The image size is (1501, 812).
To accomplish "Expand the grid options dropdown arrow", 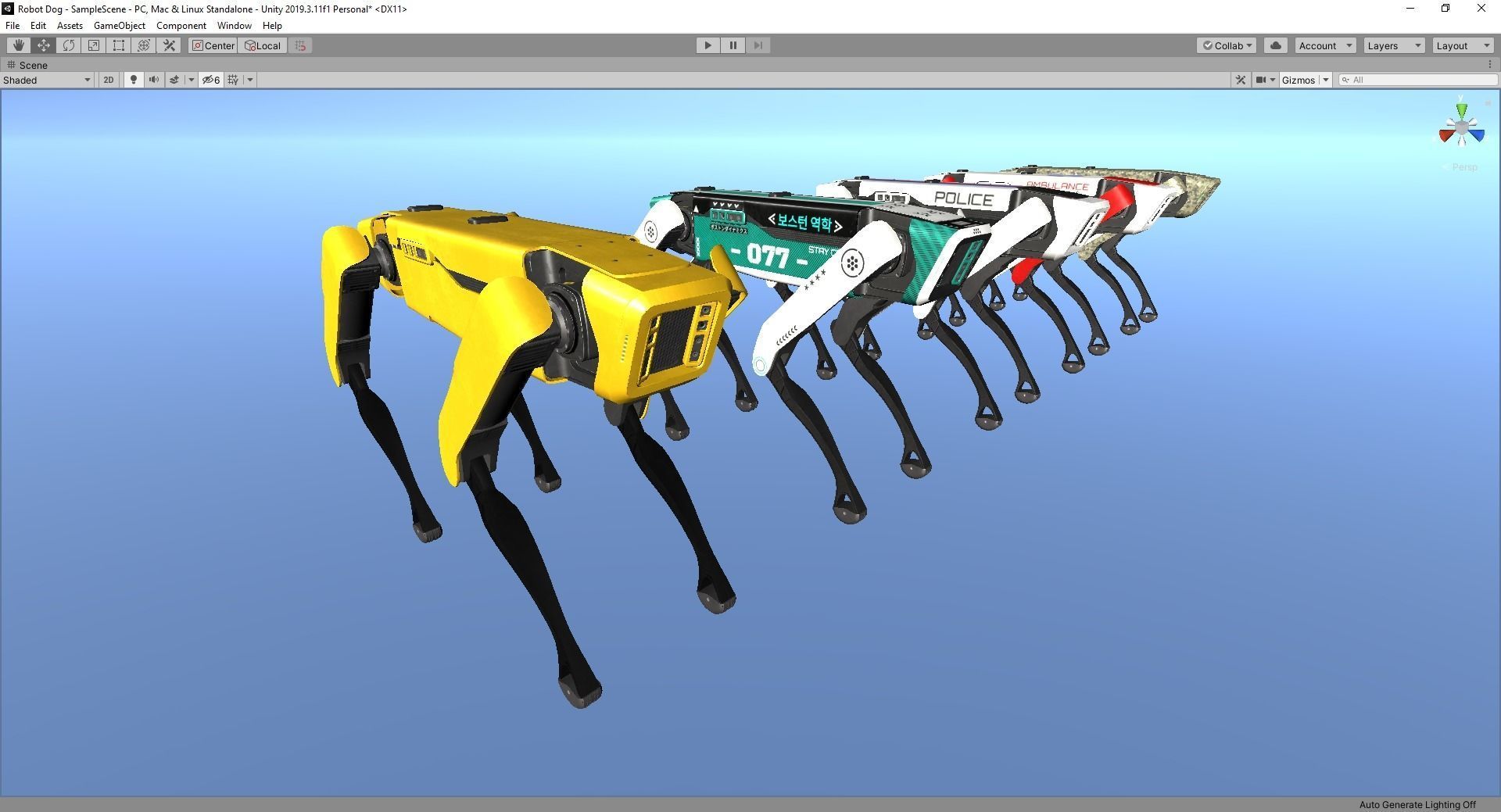I will (250, 80).
